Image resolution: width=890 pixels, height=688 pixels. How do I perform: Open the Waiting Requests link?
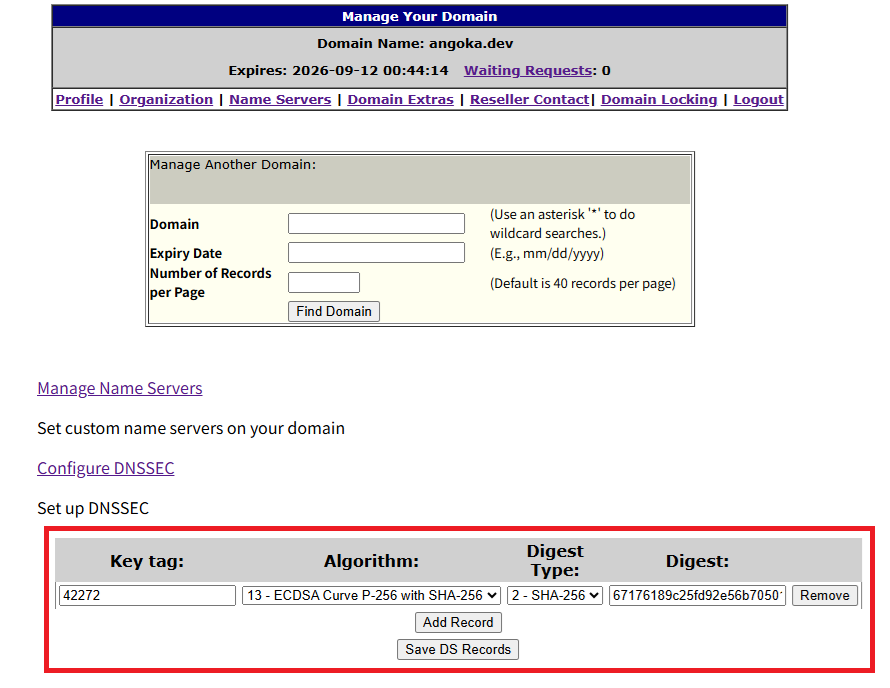tap(528, 71)
